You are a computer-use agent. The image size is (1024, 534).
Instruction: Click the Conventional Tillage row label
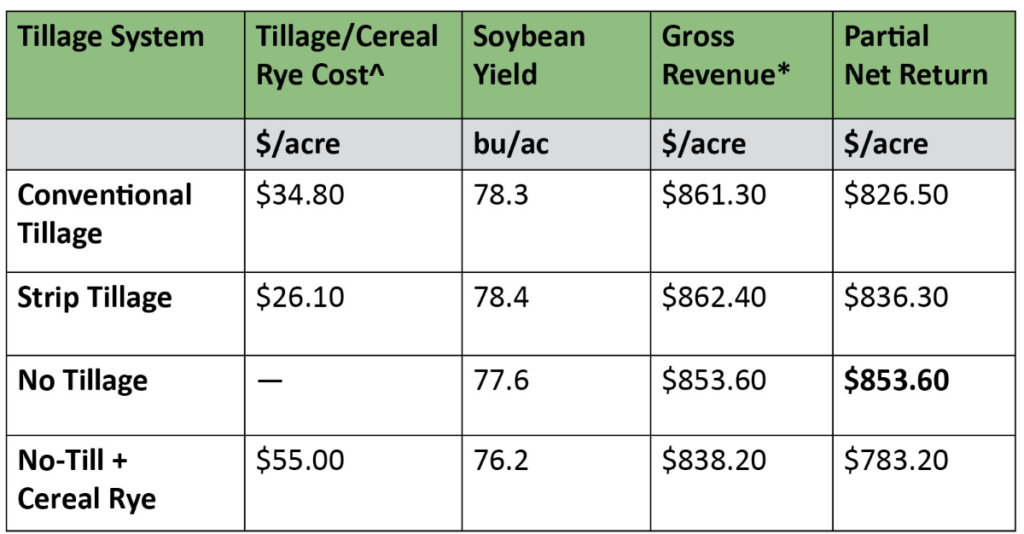[105, 213]
